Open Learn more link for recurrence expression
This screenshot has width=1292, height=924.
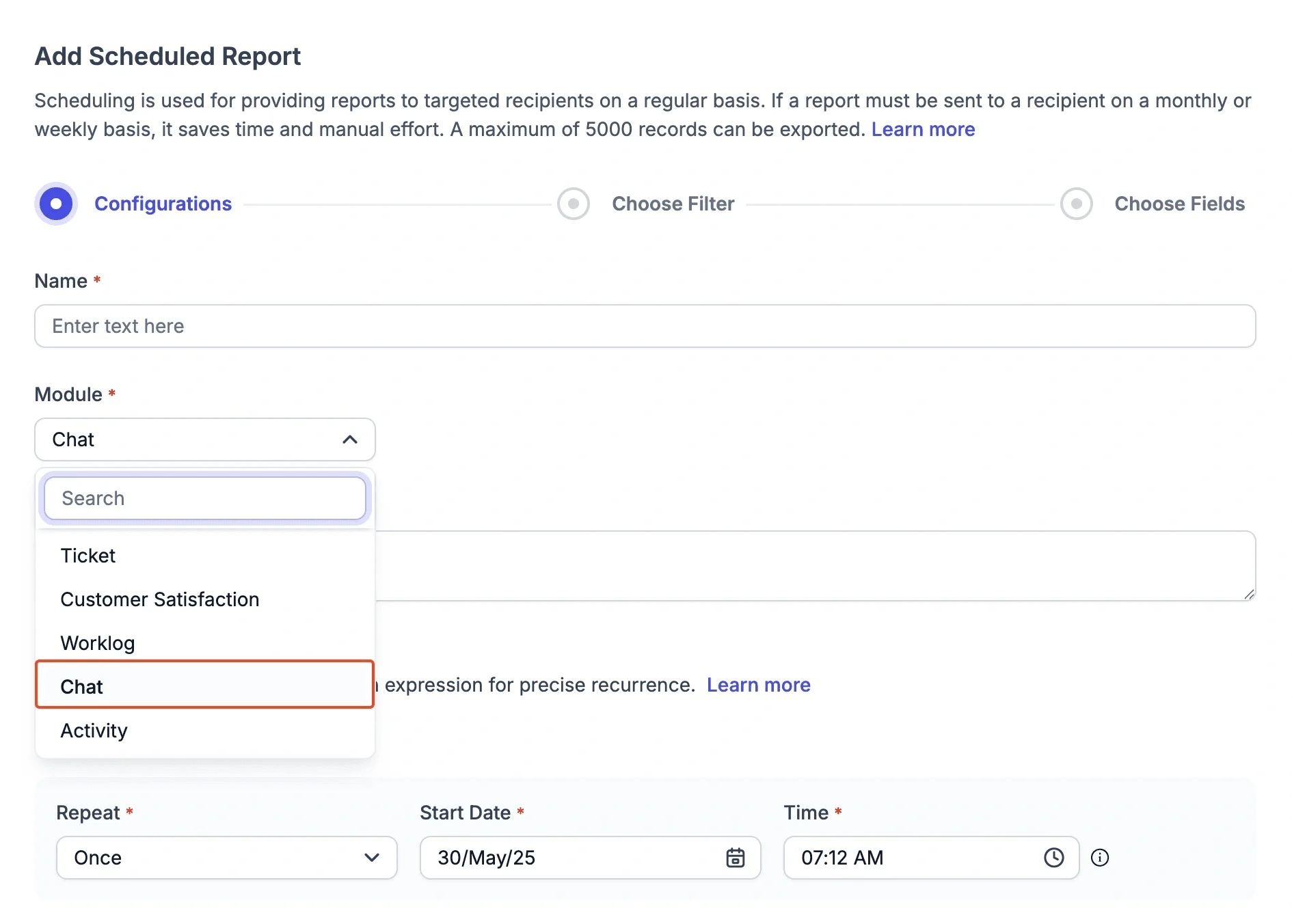758,685
